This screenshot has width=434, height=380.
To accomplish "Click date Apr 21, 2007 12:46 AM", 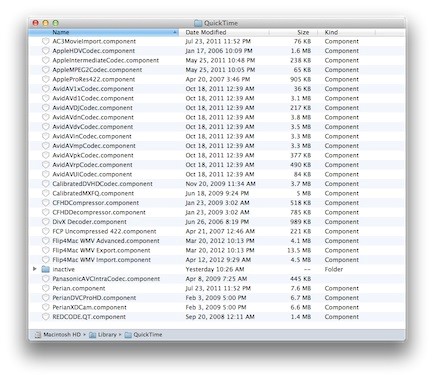I will pyautogui.click(x=220, y=231).
